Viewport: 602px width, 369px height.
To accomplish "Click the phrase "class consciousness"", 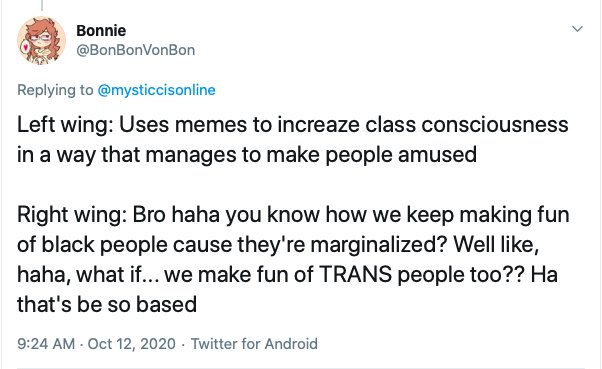I will tap(466, 125).
